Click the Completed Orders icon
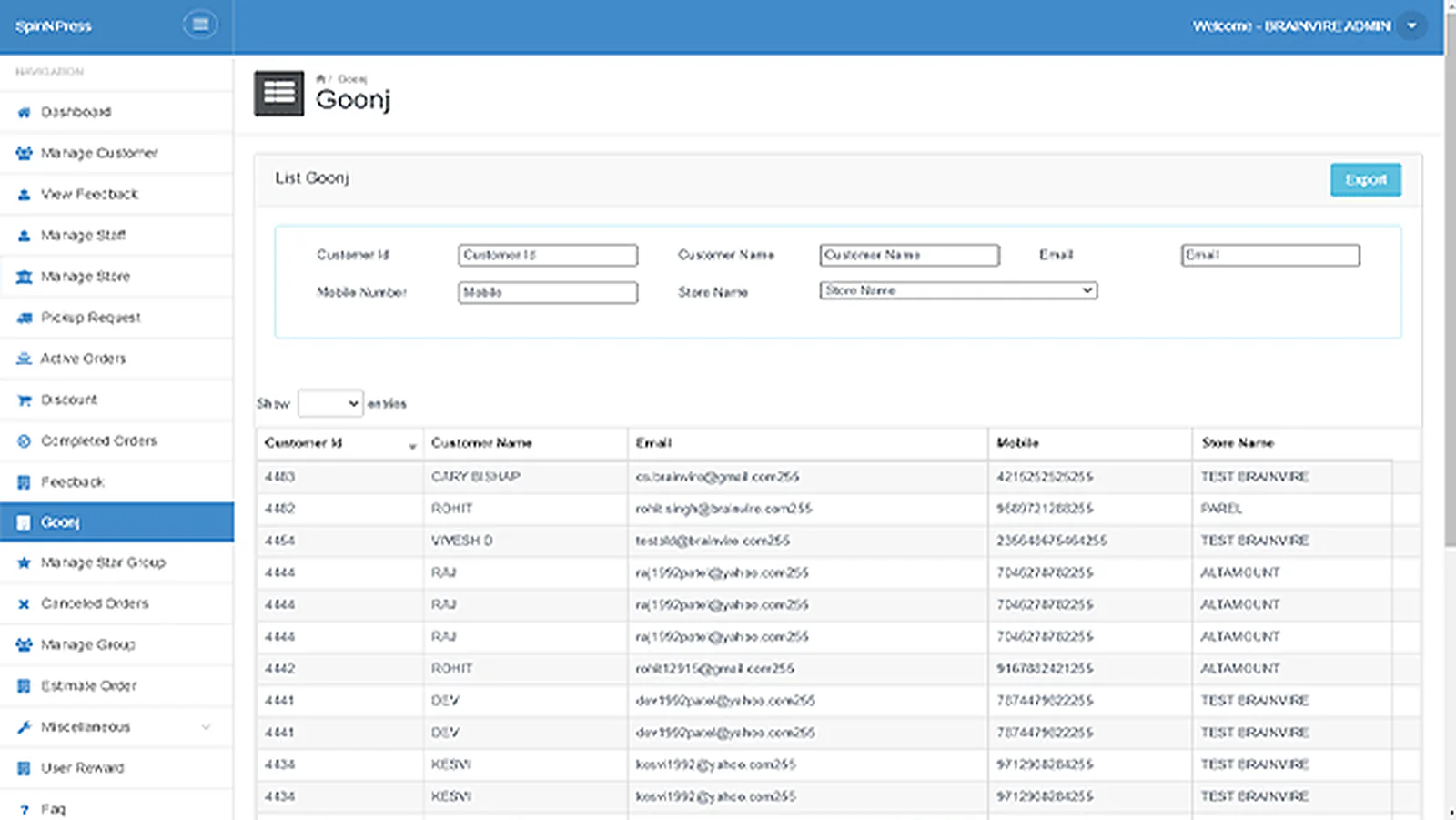Viewport: 1456px width, 820px height. click(25, 440)
